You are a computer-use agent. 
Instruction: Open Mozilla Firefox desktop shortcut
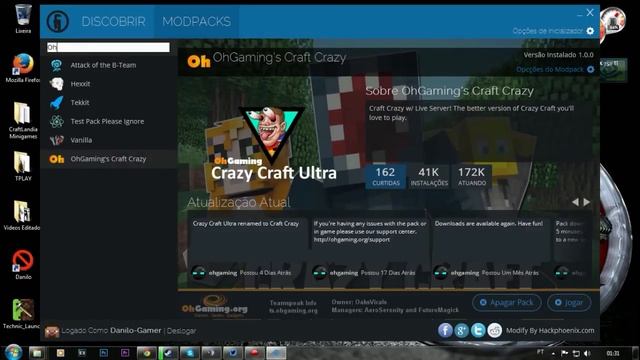[x=23, y=68]
